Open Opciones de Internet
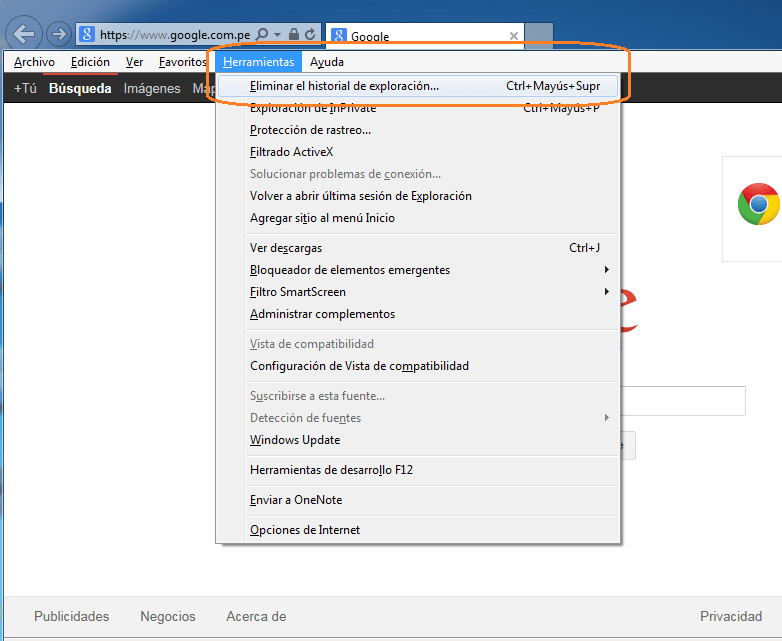 coord(305,530)
